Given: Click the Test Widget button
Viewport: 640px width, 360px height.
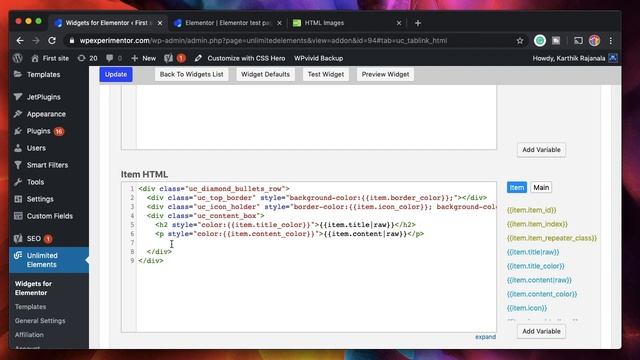Looking at the screenshot, I should pyautogui.click(x=326, y=74).
